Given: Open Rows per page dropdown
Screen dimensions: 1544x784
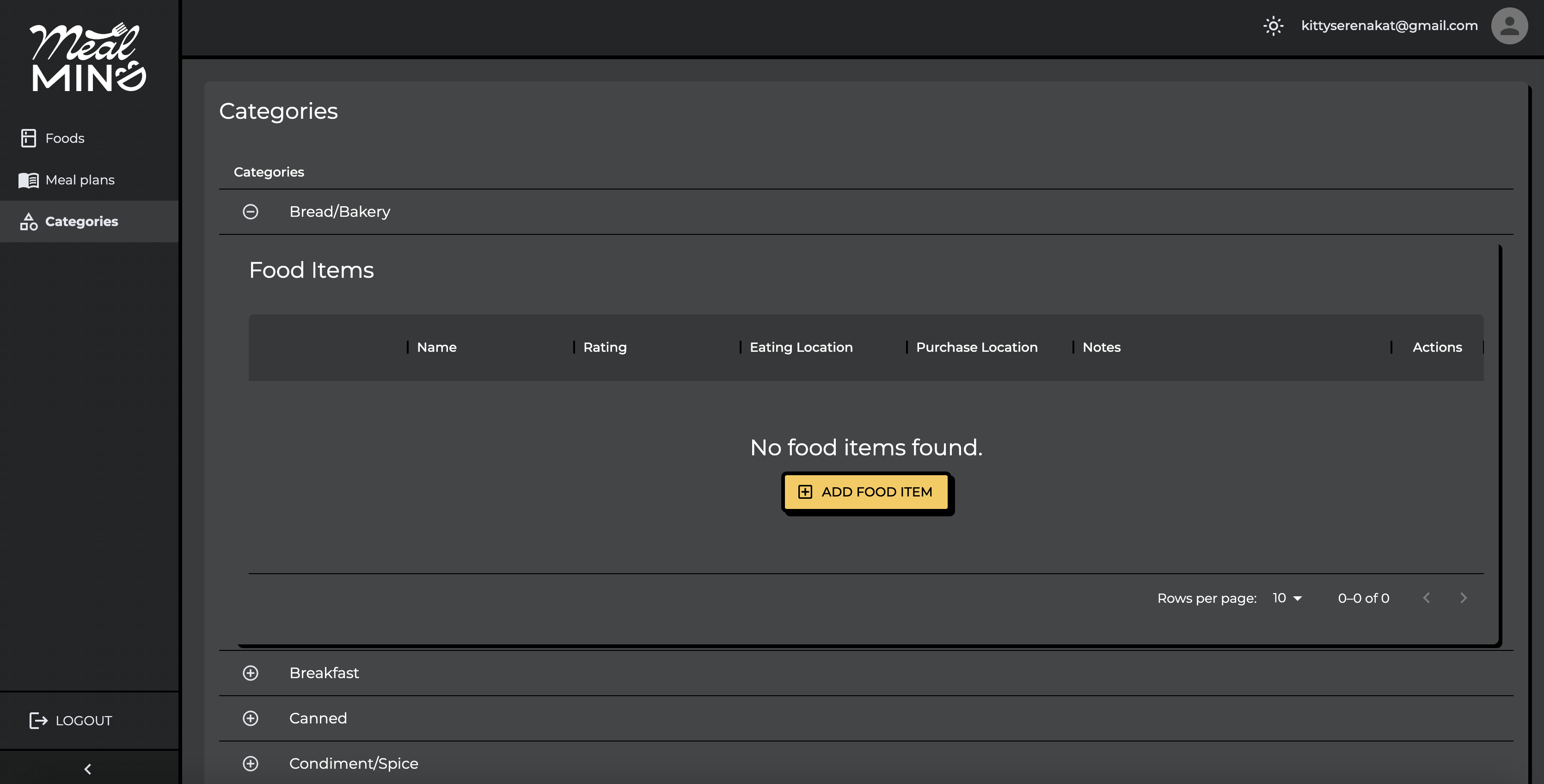Looking at the screenshot, I should 1287,598.
